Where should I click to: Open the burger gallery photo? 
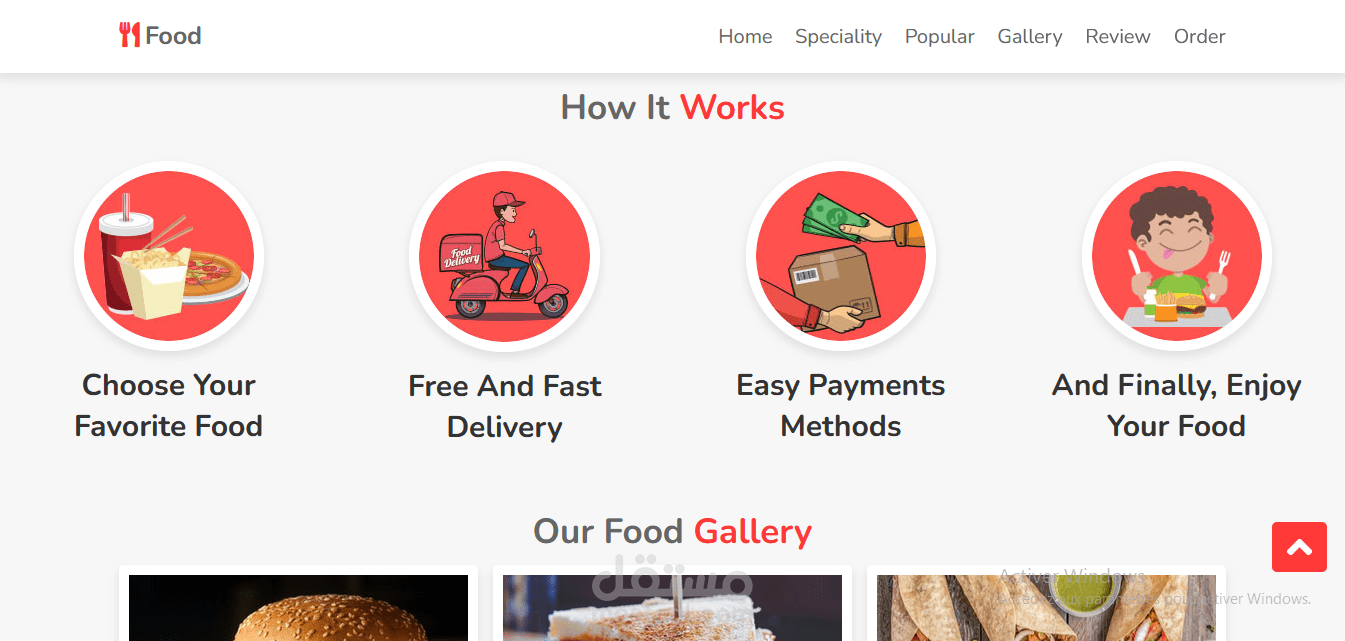(298, 608)
